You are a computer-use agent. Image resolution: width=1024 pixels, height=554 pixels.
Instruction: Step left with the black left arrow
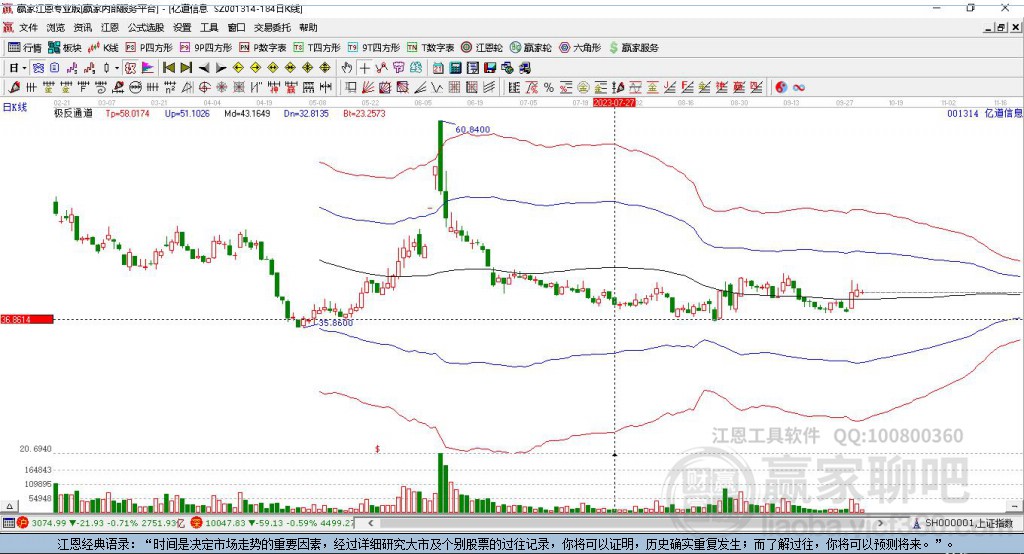204,68
